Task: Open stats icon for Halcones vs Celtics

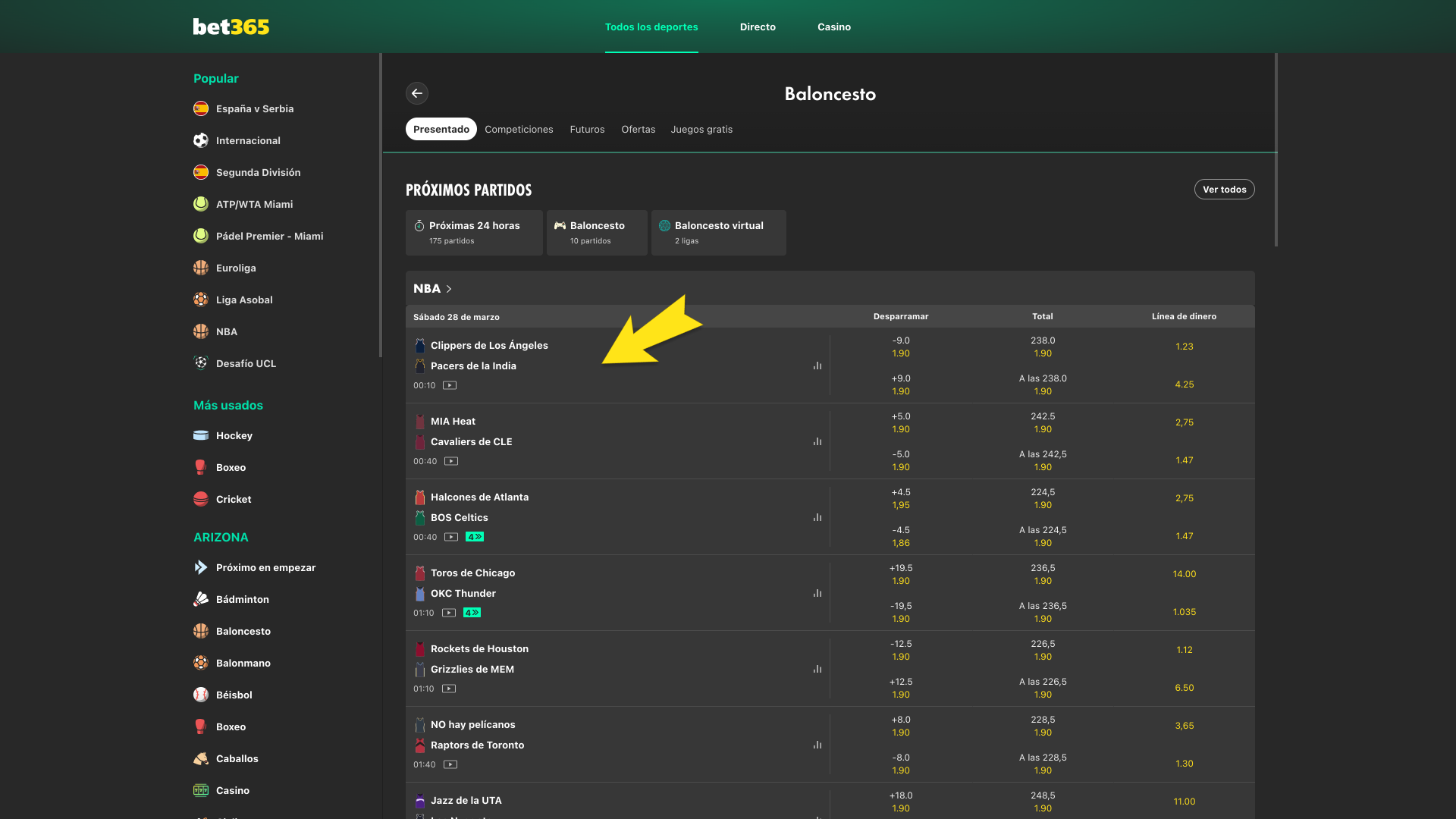Action: click(x=817, y=517)
